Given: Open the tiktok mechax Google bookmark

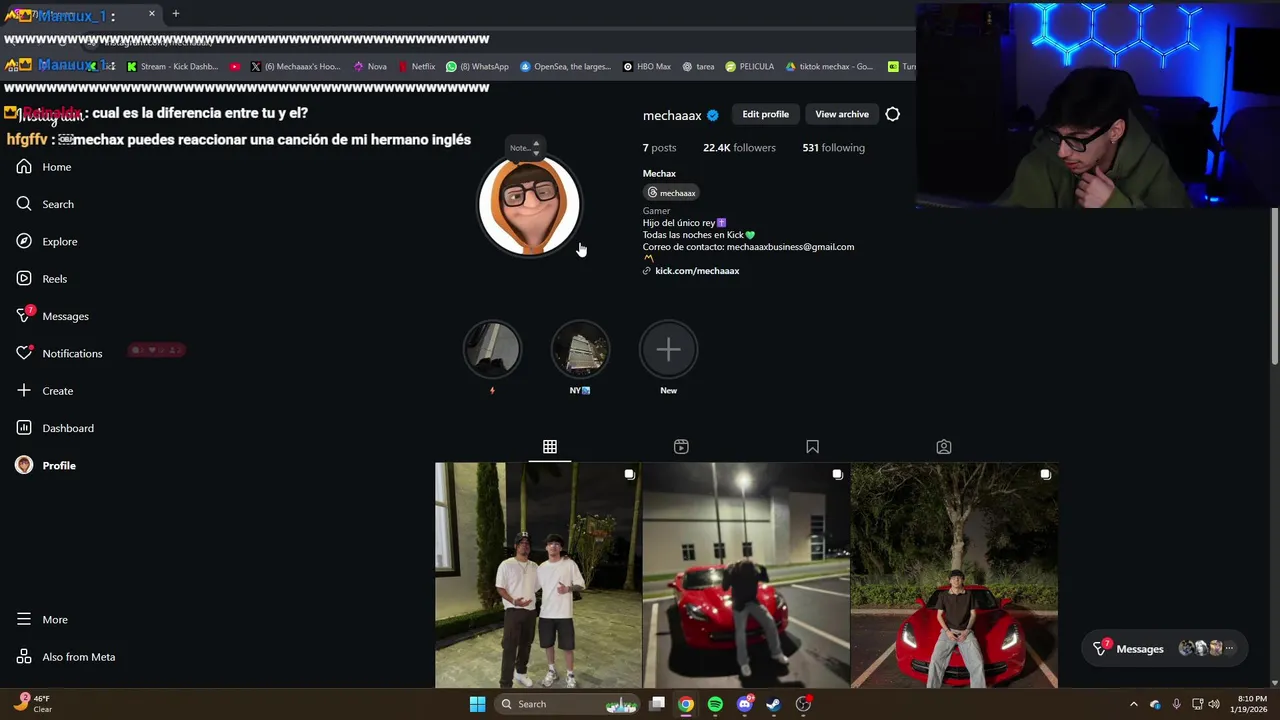Looking at the screenshot, I should click(x=830, y=67).
